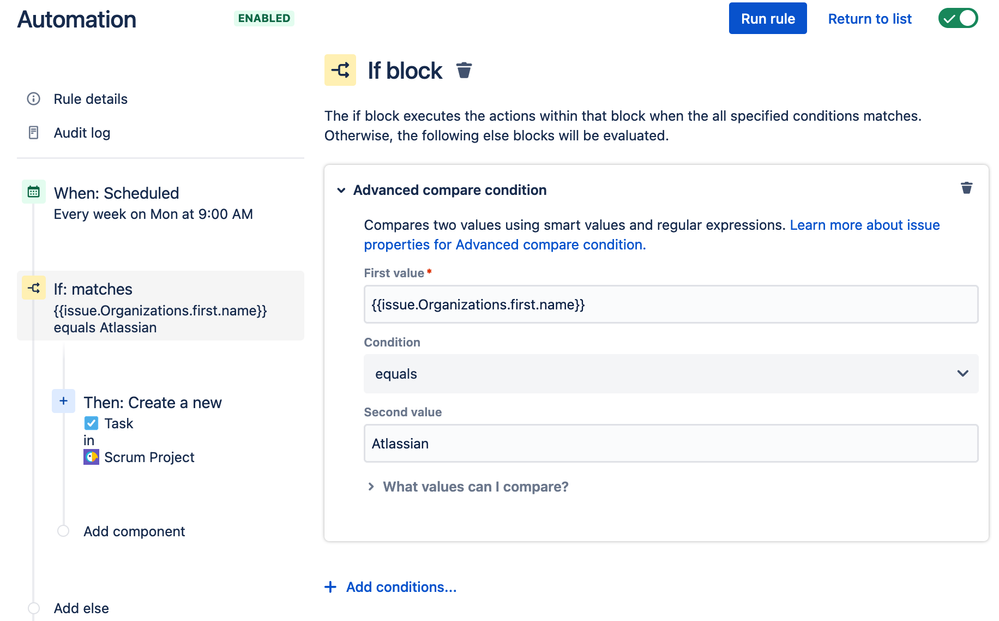This screenshot has width=999, height=621.
Task: Delete the Advanced compare condition via trash icon
Action: [967, 188]
